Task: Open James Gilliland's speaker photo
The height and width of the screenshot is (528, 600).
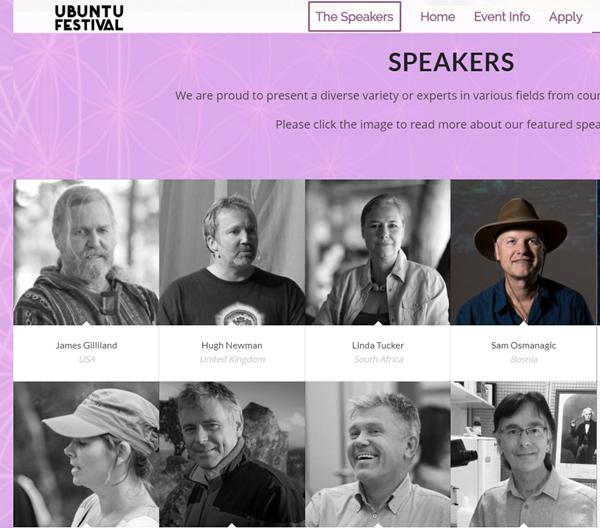Action: click(x=86, y=252)
